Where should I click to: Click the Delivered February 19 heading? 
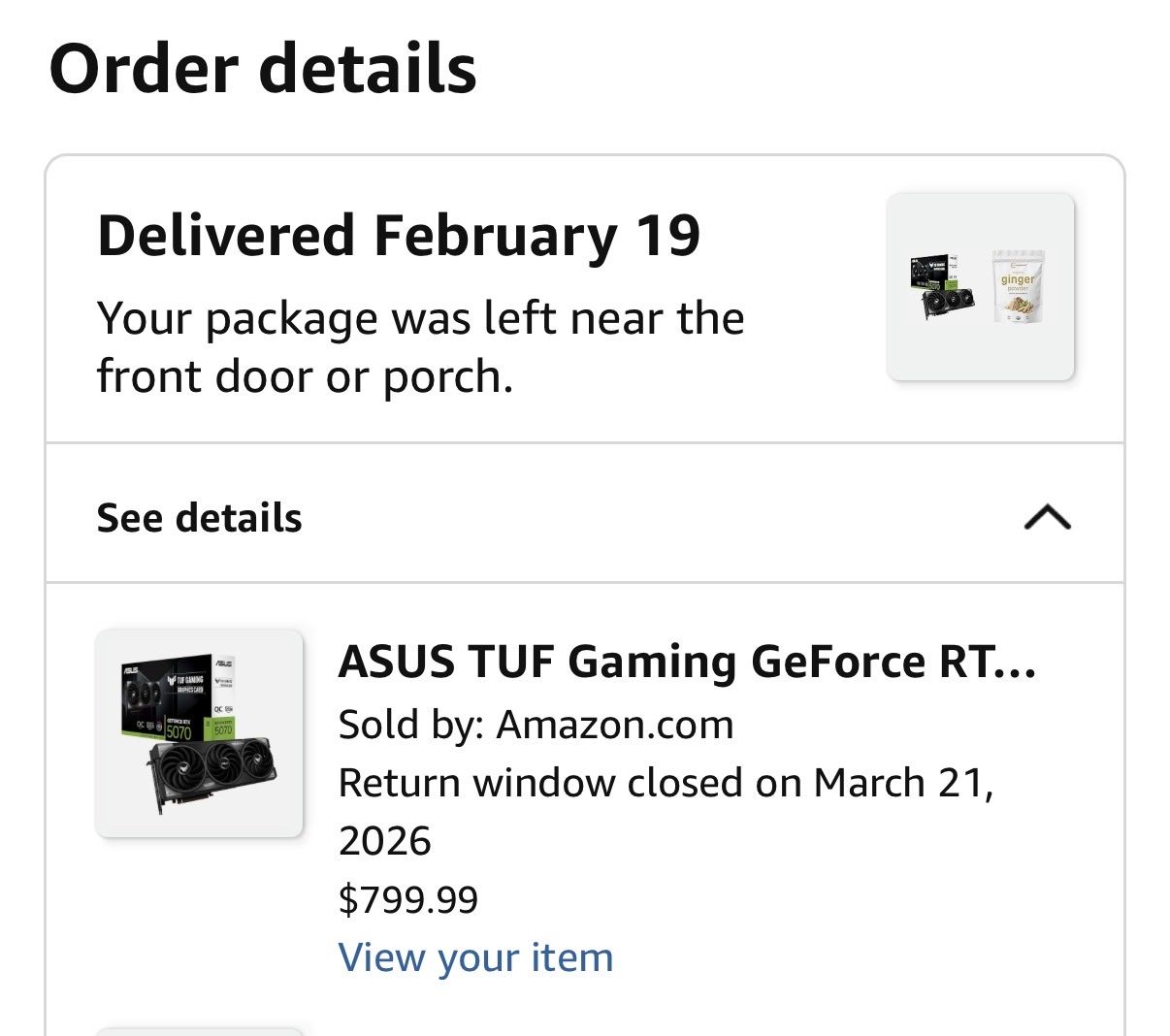pos(399,237)
